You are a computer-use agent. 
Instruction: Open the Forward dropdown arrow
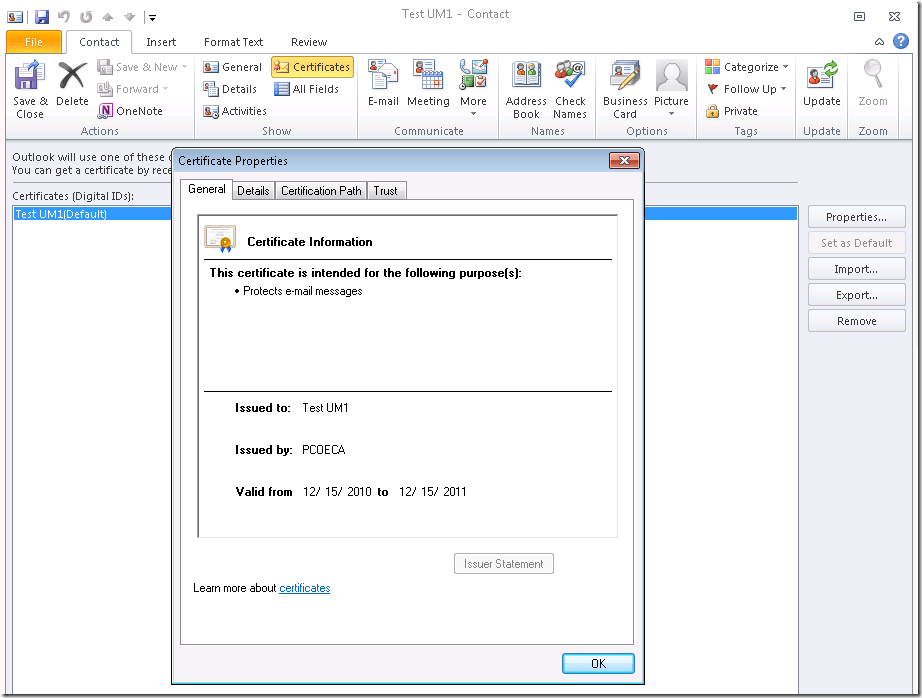(166, 89)
